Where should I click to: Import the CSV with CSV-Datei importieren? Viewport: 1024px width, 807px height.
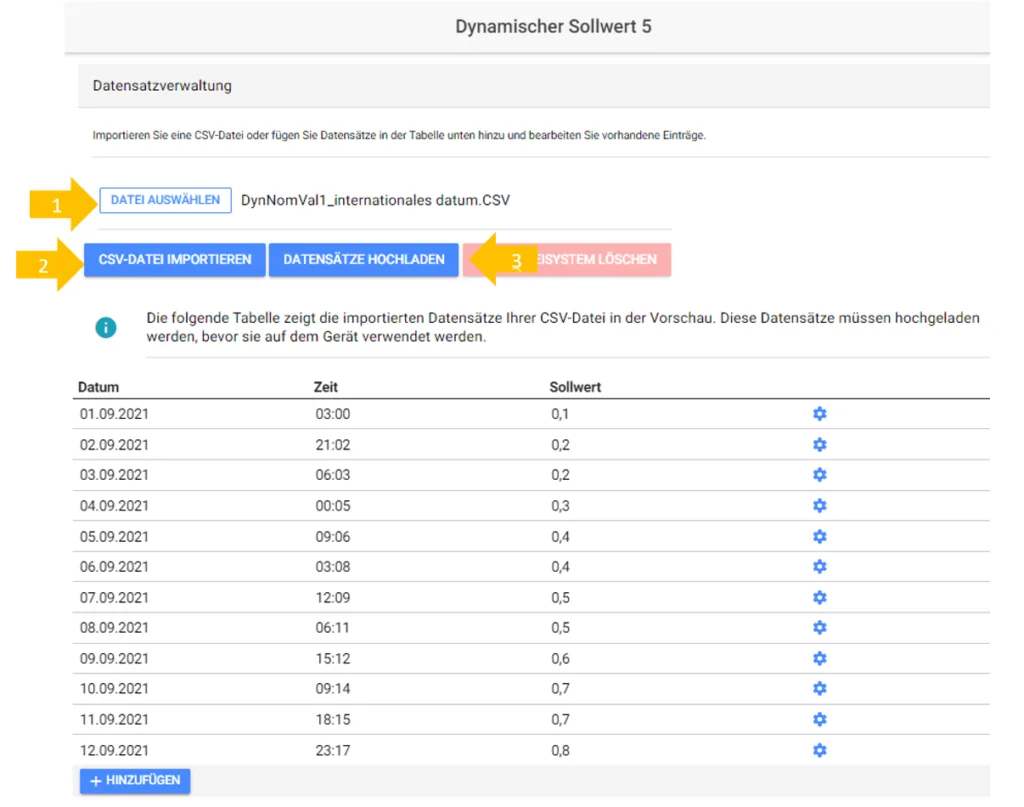coord(174,259)
